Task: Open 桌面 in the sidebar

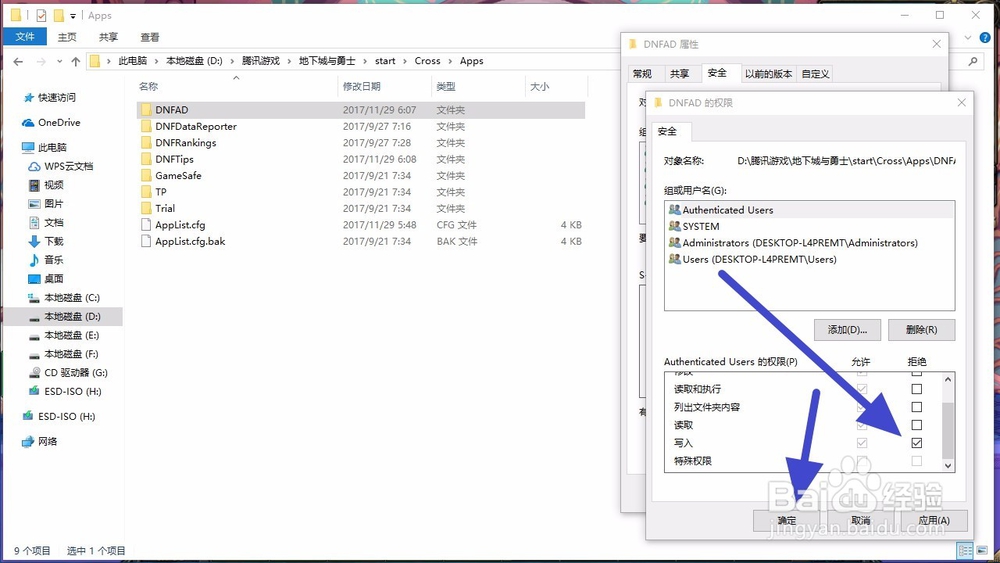Action: [x=47, y=279]
